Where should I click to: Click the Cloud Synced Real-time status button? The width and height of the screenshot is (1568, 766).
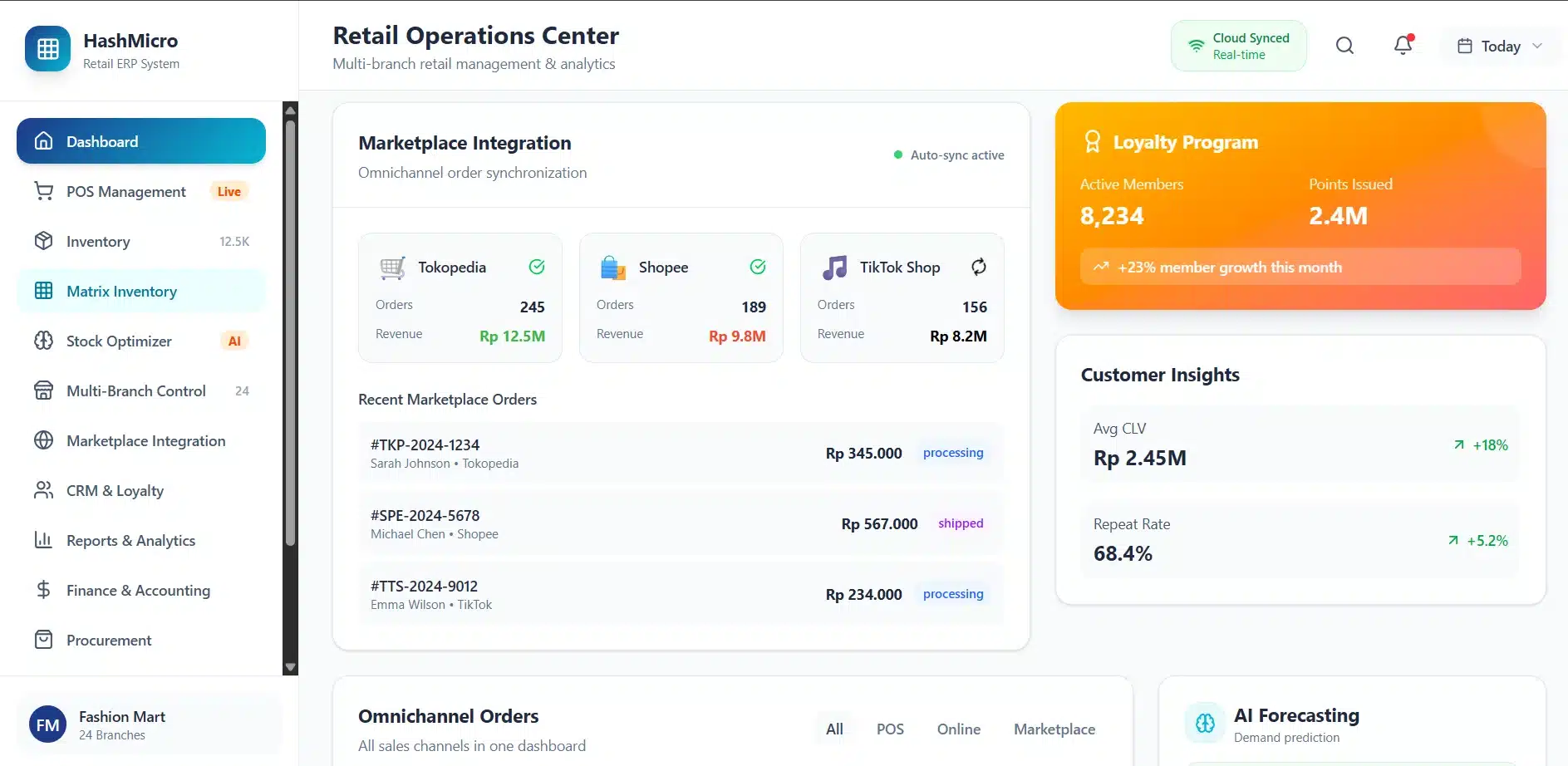click(x=1238, y=46)
